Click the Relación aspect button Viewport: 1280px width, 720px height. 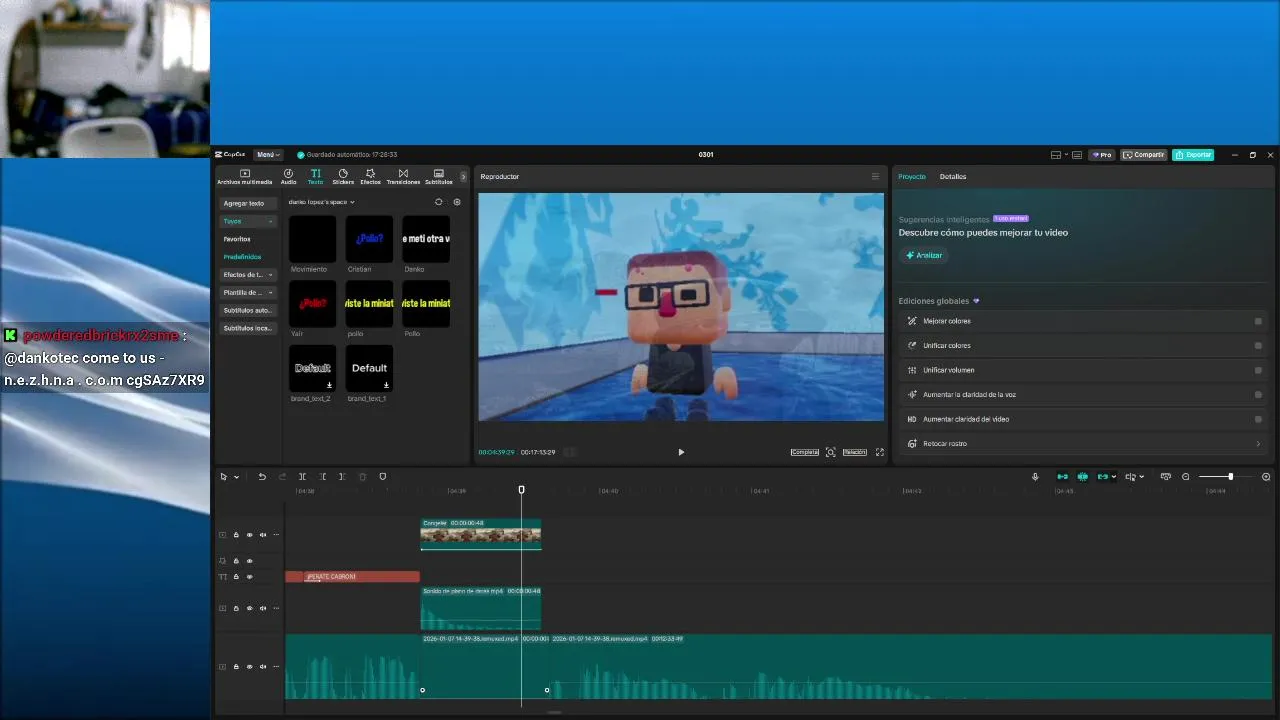click(x=855, y=452)
